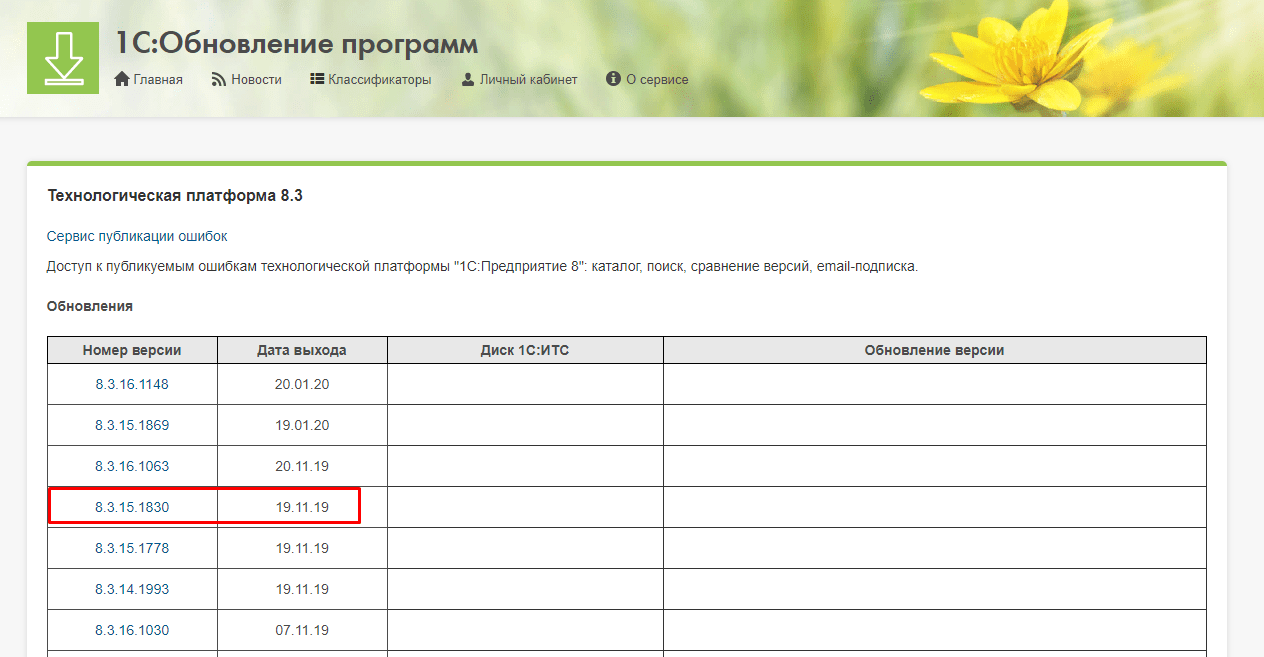
Task: Open the О сервисе page
Action: (x=657, y=79)
